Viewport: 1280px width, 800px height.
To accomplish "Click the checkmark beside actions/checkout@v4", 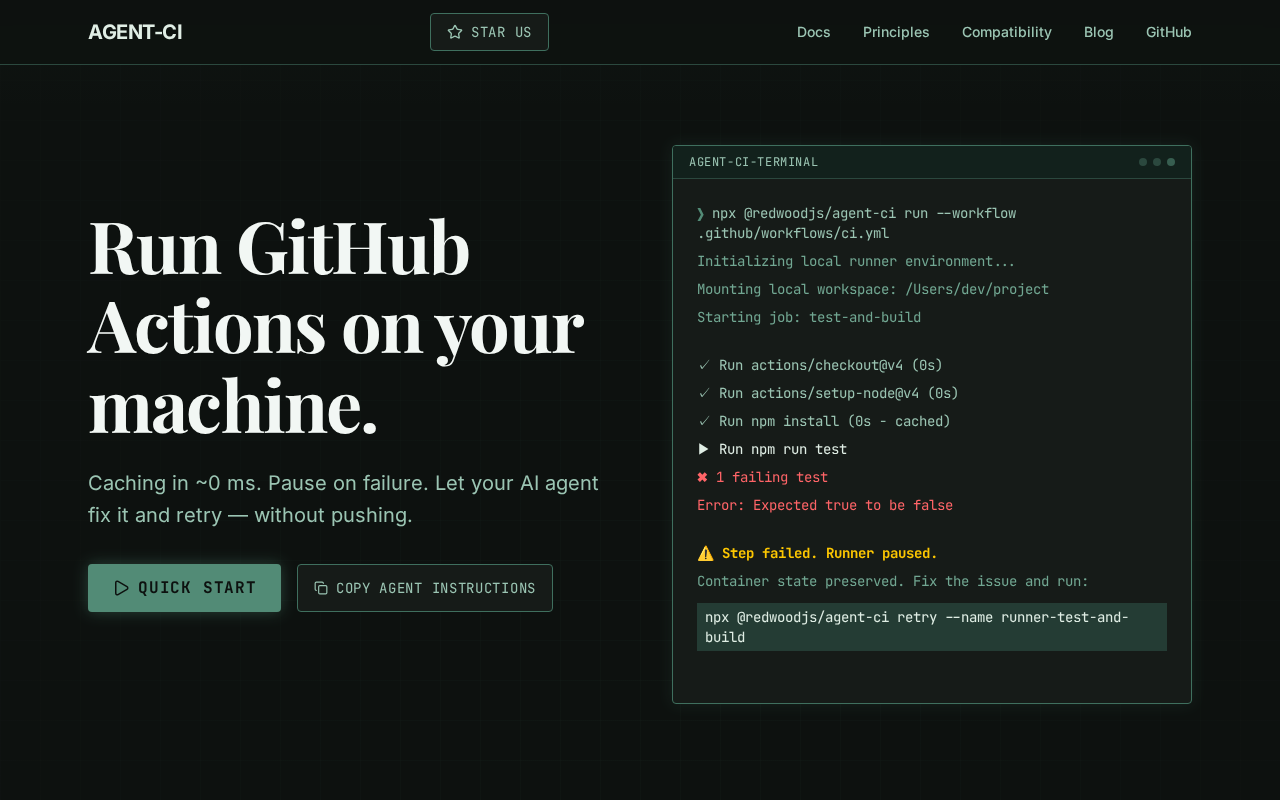I will (x=704, y=365).
